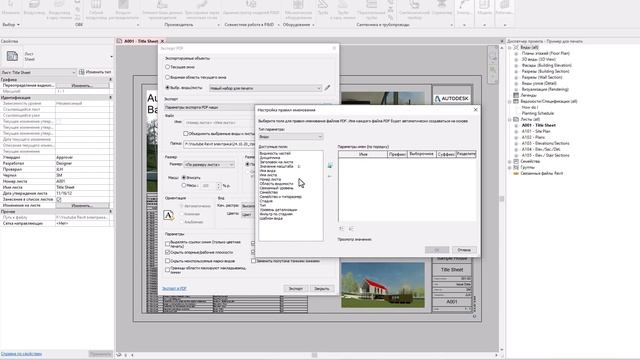Open the print set dropdown in PDF export

point(265,88)
